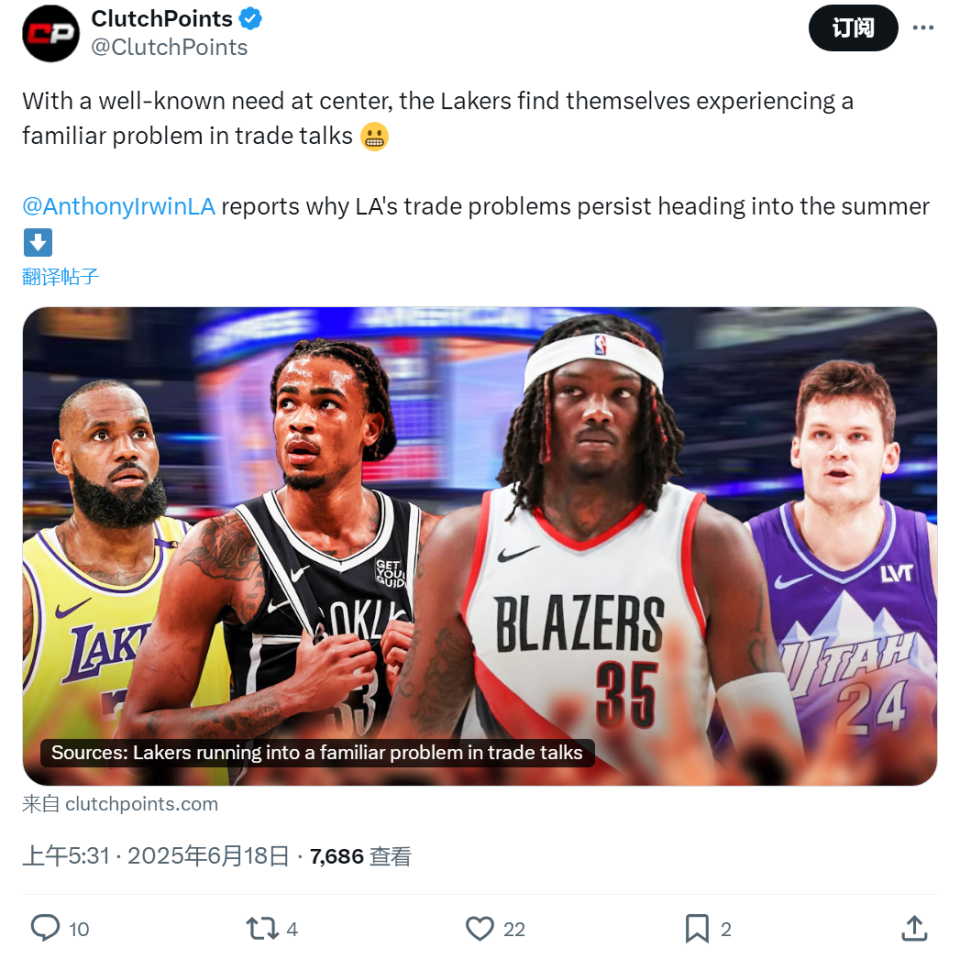The width and height of the screenshot is (960, 959).
Task: Click the ClutchPoints profile avatar
Action: click(x=51, y=33)
